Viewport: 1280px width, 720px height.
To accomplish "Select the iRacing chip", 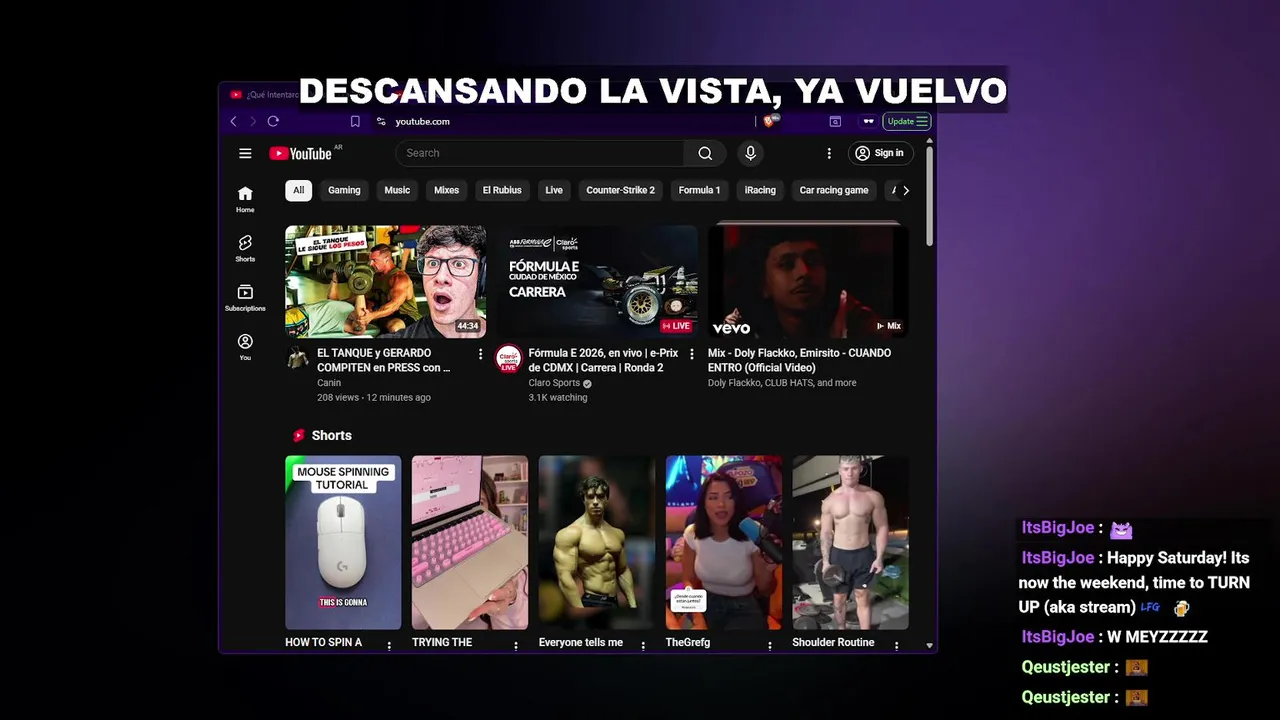I will click(760, 190).
